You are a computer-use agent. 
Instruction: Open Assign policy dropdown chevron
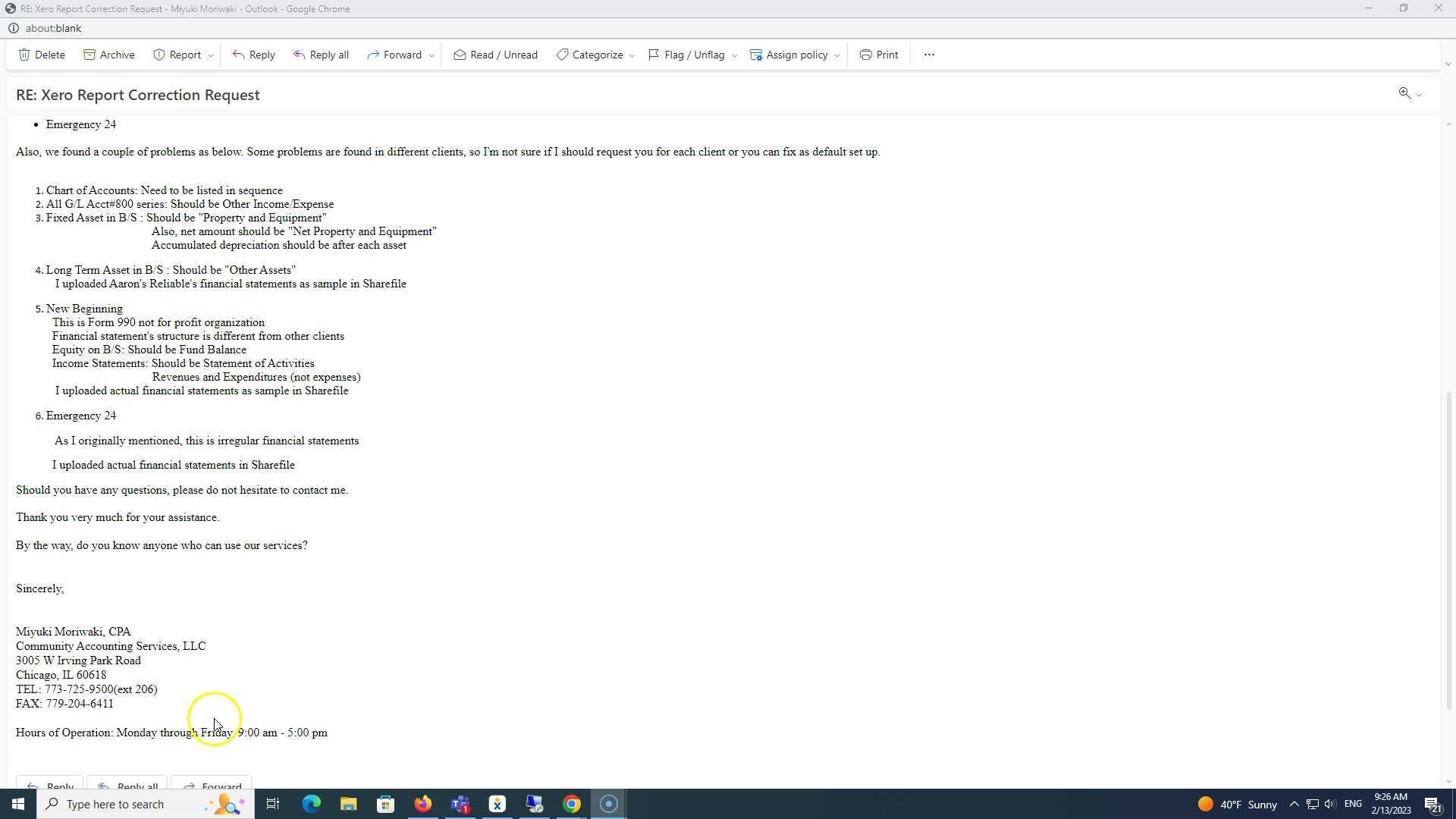[837, 55]
